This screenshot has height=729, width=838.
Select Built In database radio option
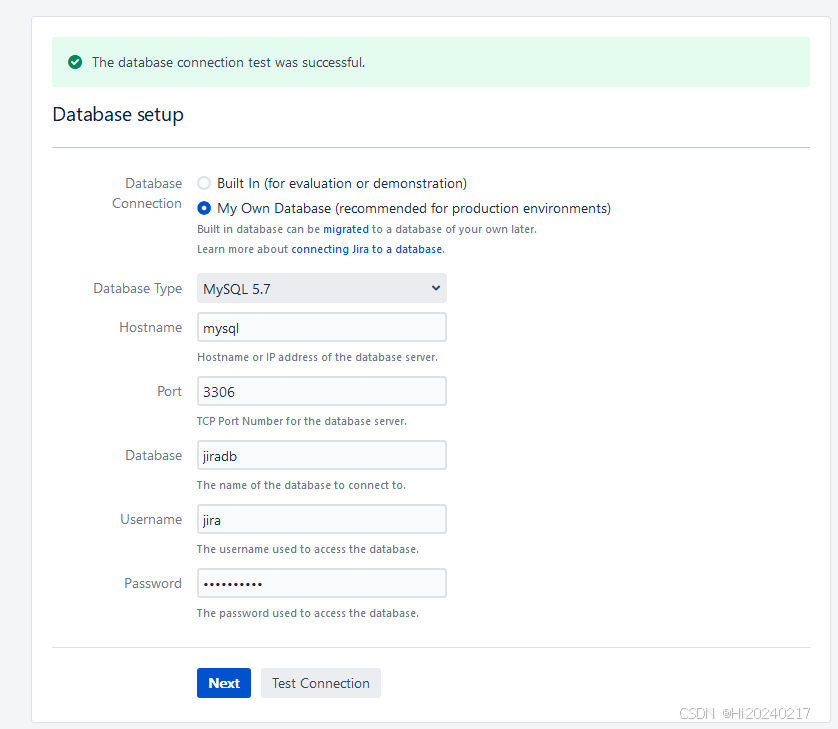(204, 183)
